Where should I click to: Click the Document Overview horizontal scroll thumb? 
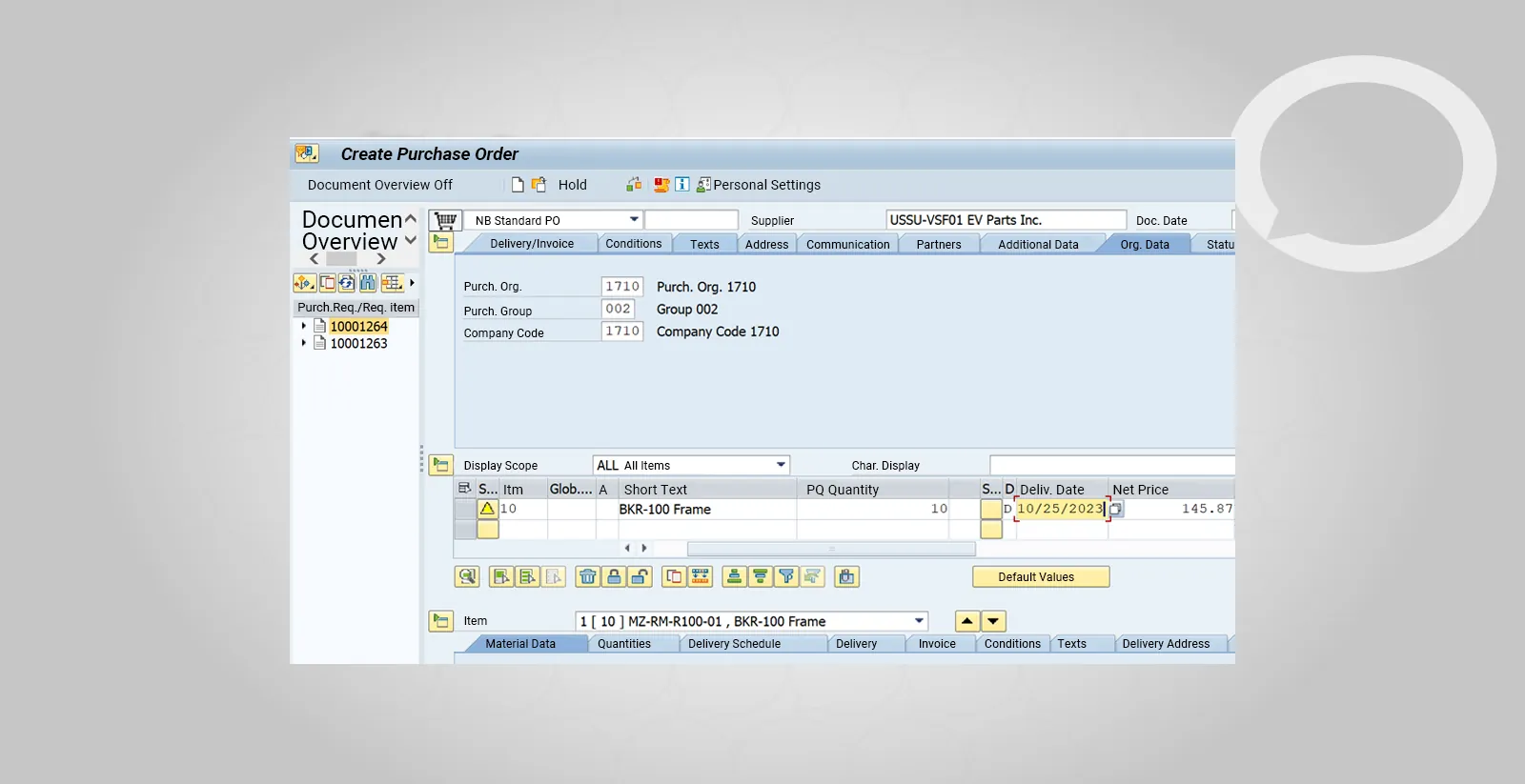click(341, 258)
